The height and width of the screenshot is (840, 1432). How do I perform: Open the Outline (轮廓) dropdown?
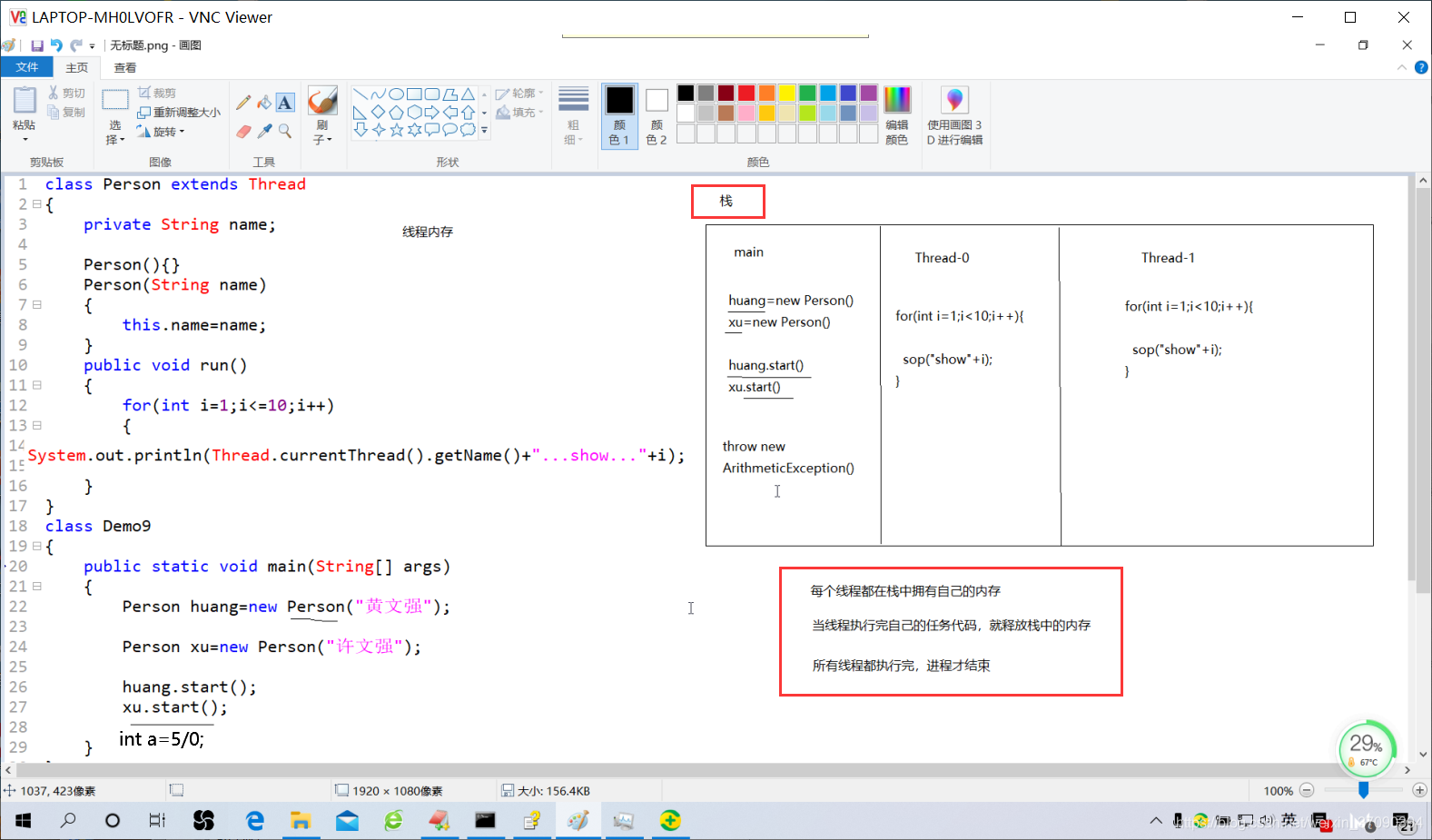tap(519, 94)
